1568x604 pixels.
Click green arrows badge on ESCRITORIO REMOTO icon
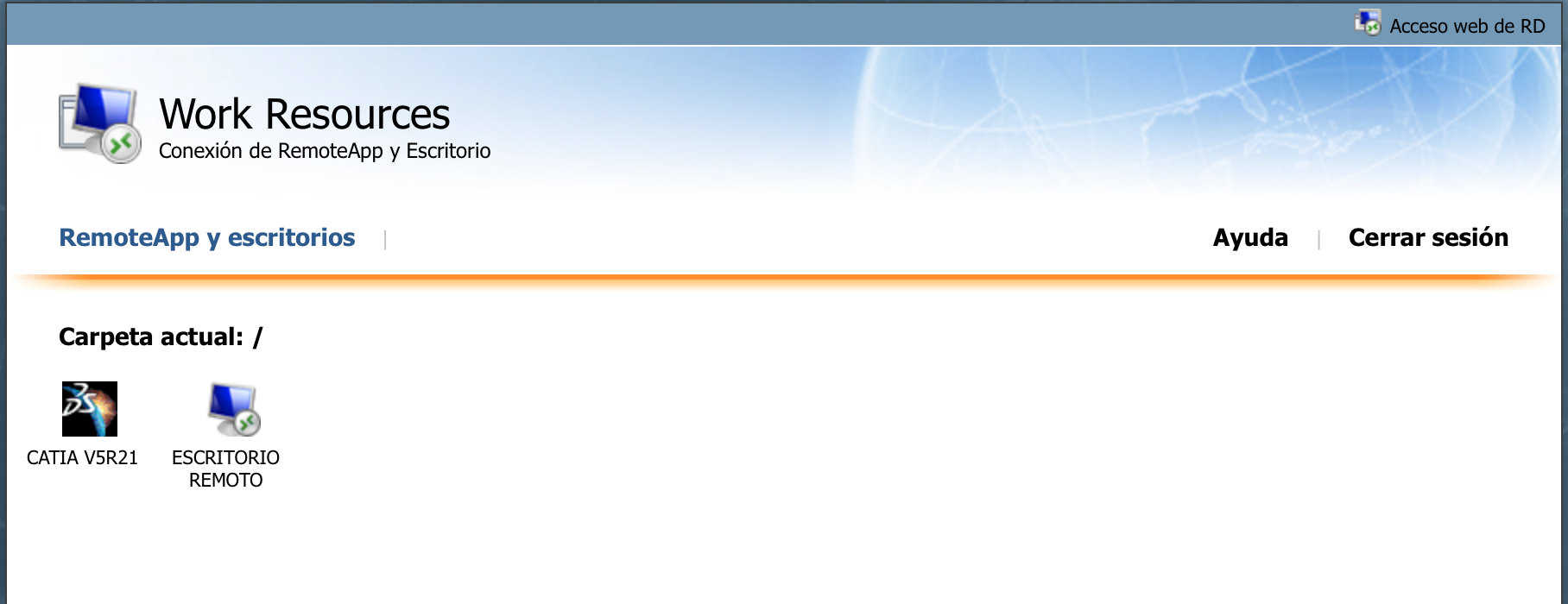point(248,423)
